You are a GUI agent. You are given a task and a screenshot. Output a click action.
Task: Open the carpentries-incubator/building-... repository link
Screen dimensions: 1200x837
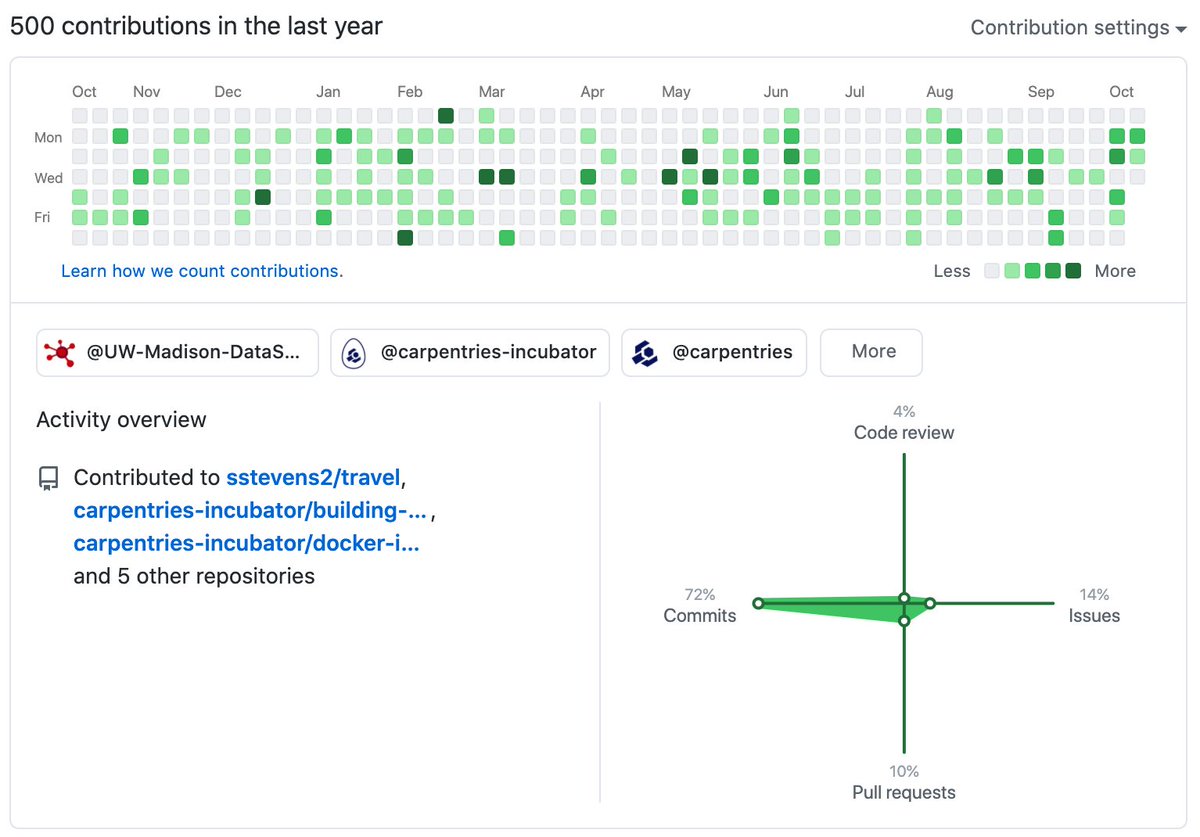click(250, 511)
